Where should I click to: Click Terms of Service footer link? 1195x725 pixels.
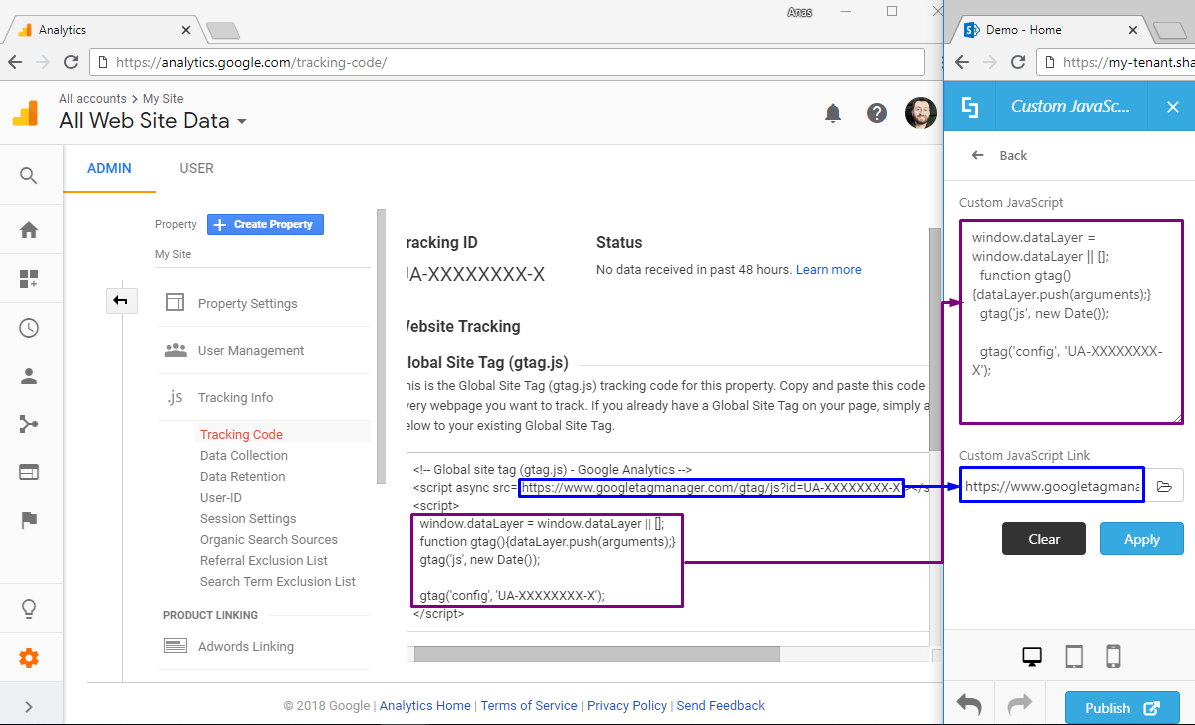pyautogui.click(x=529, y=706)
